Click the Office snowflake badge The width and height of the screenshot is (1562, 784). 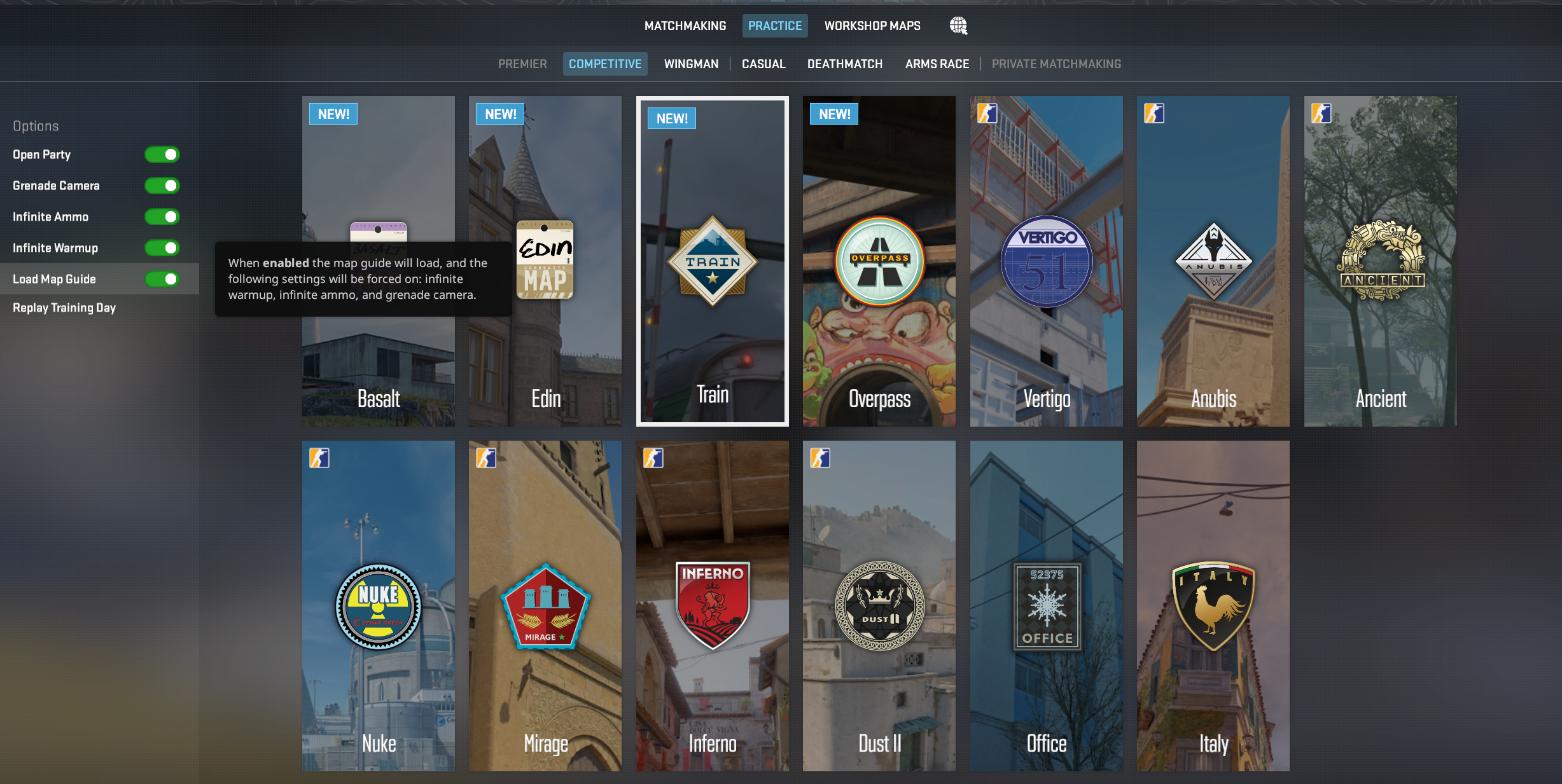coord(1046,606)
